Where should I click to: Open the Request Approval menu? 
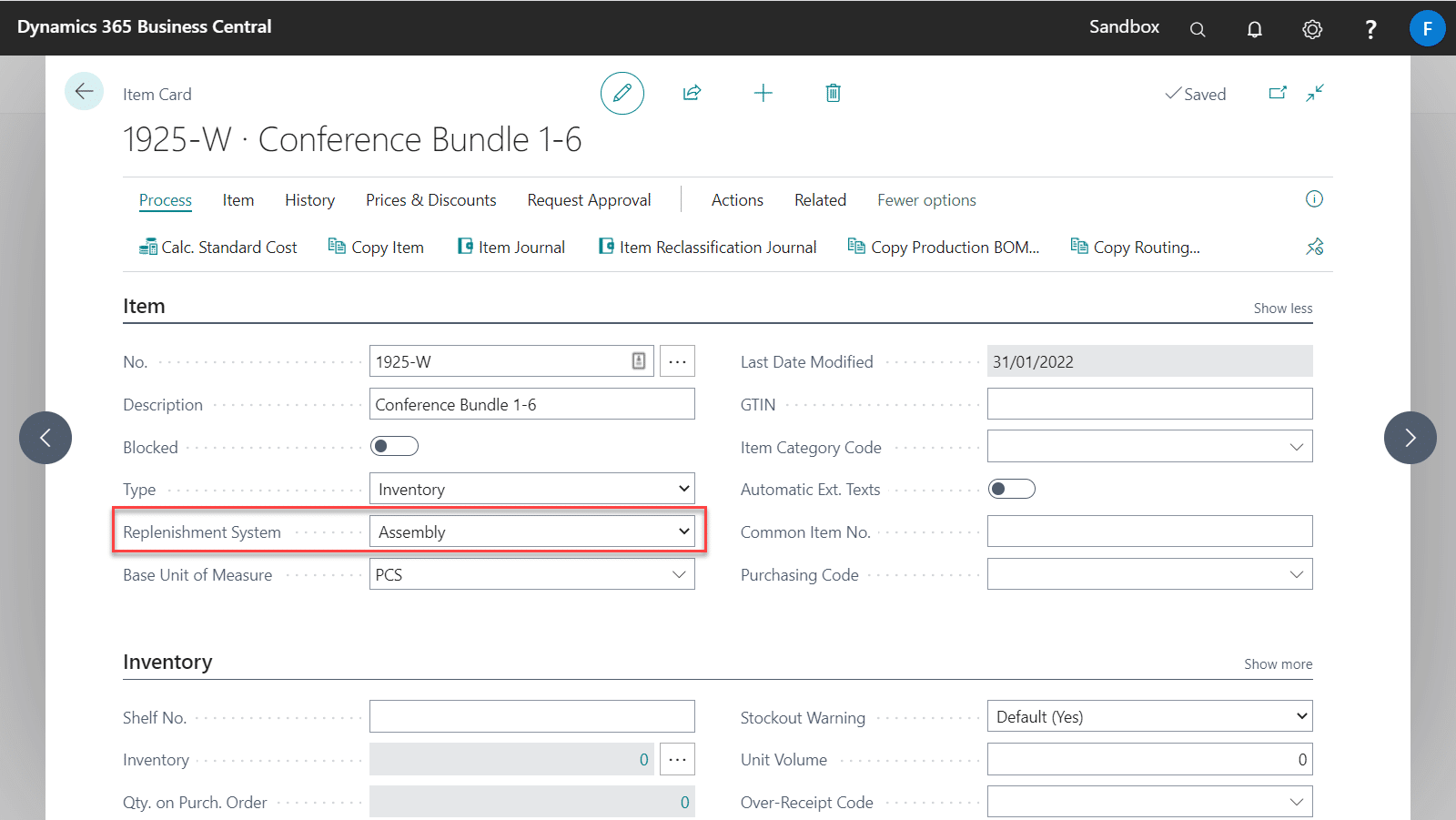pos(589,200)
